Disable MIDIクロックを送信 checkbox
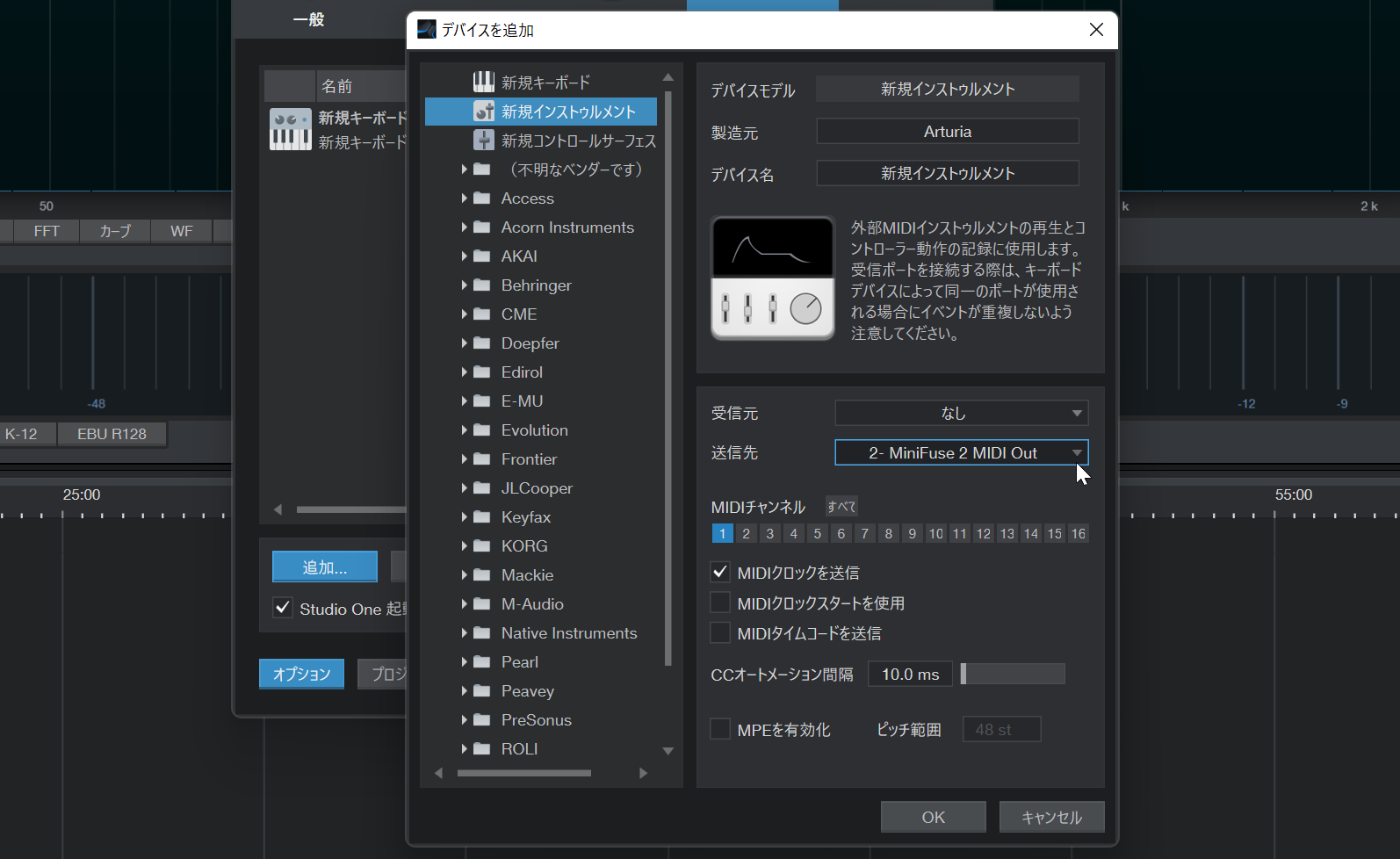1400x859 pixels. [720, 573]
